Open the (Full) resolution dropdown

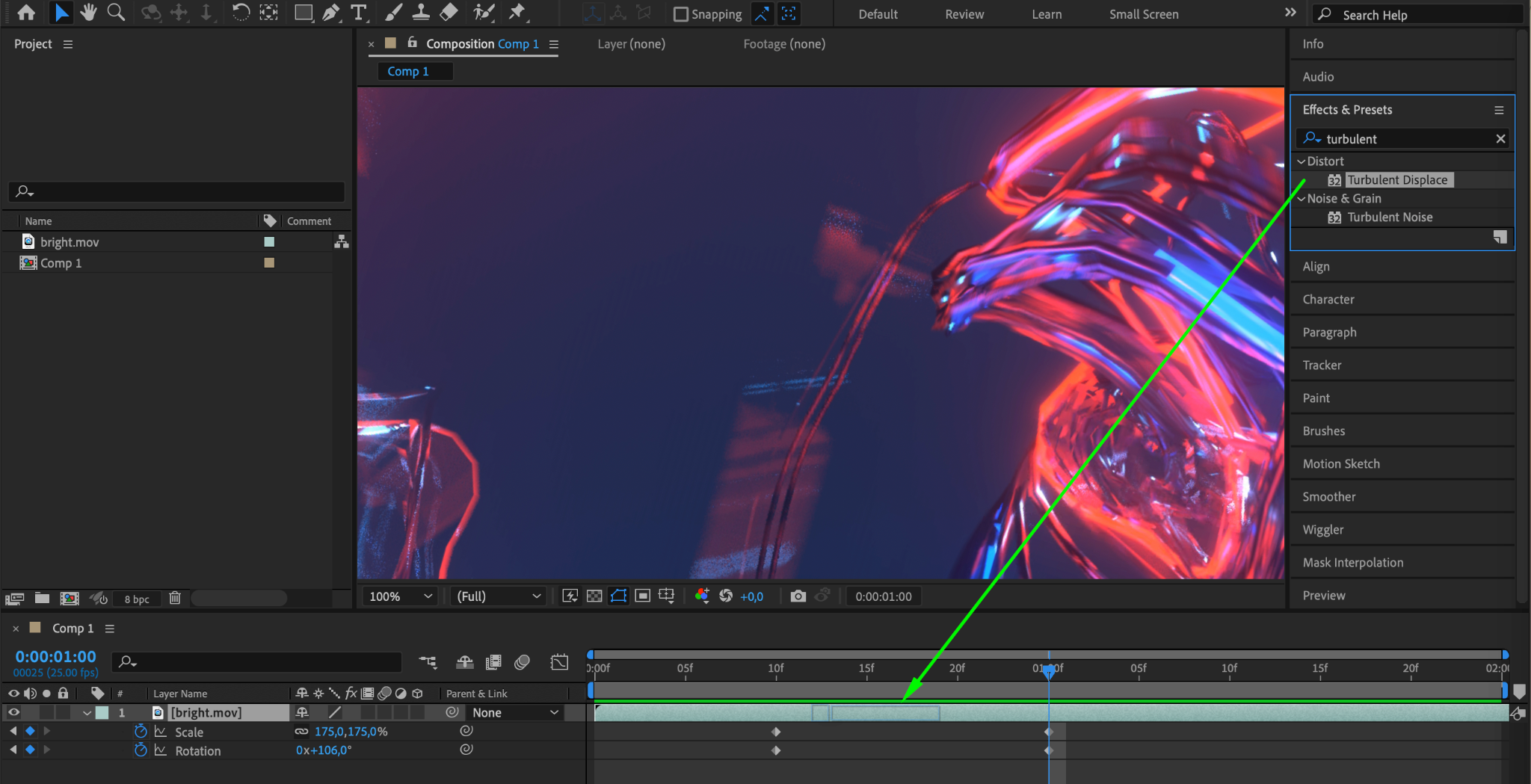point(498,596)
